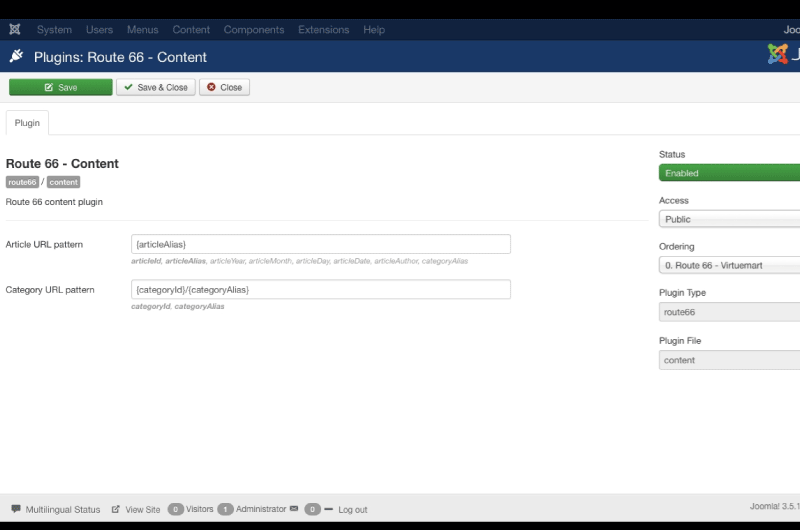Click the View Site external link icon
Viewport: 800px width, 530px height.
(116, 509)
